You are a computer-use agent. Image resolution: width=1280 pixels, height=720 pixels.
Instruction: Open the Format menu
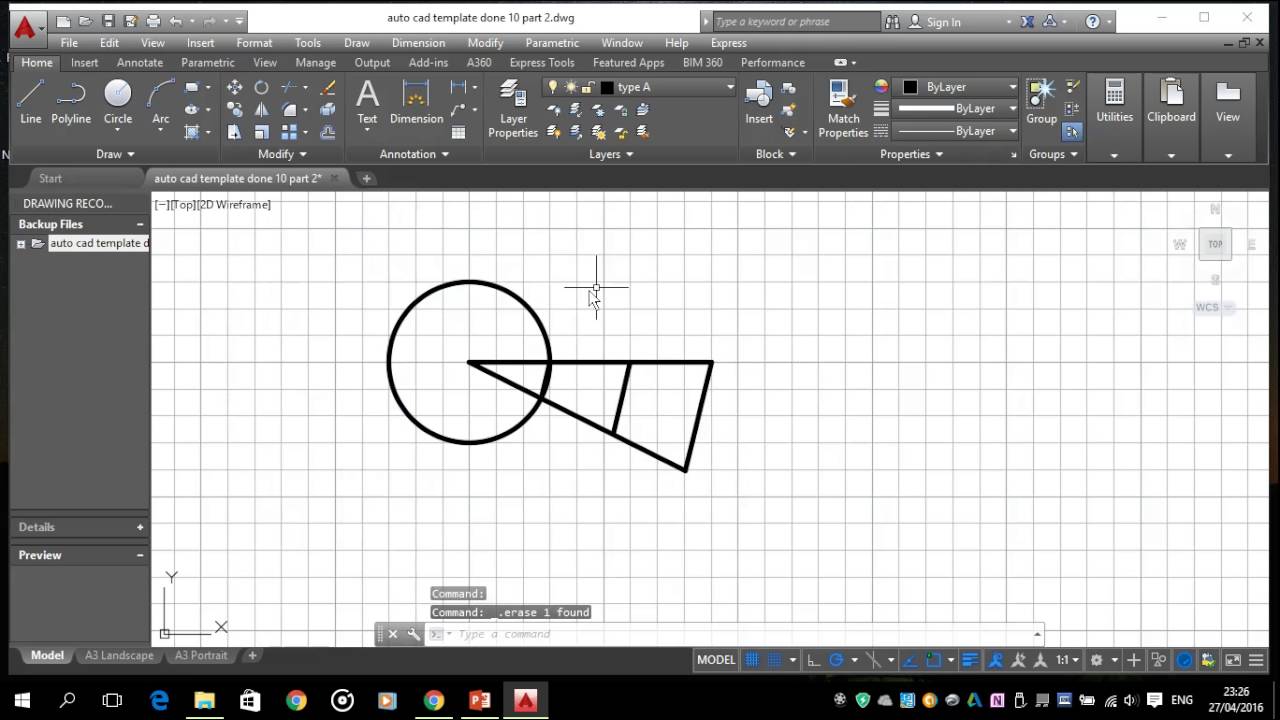[254, 43]
